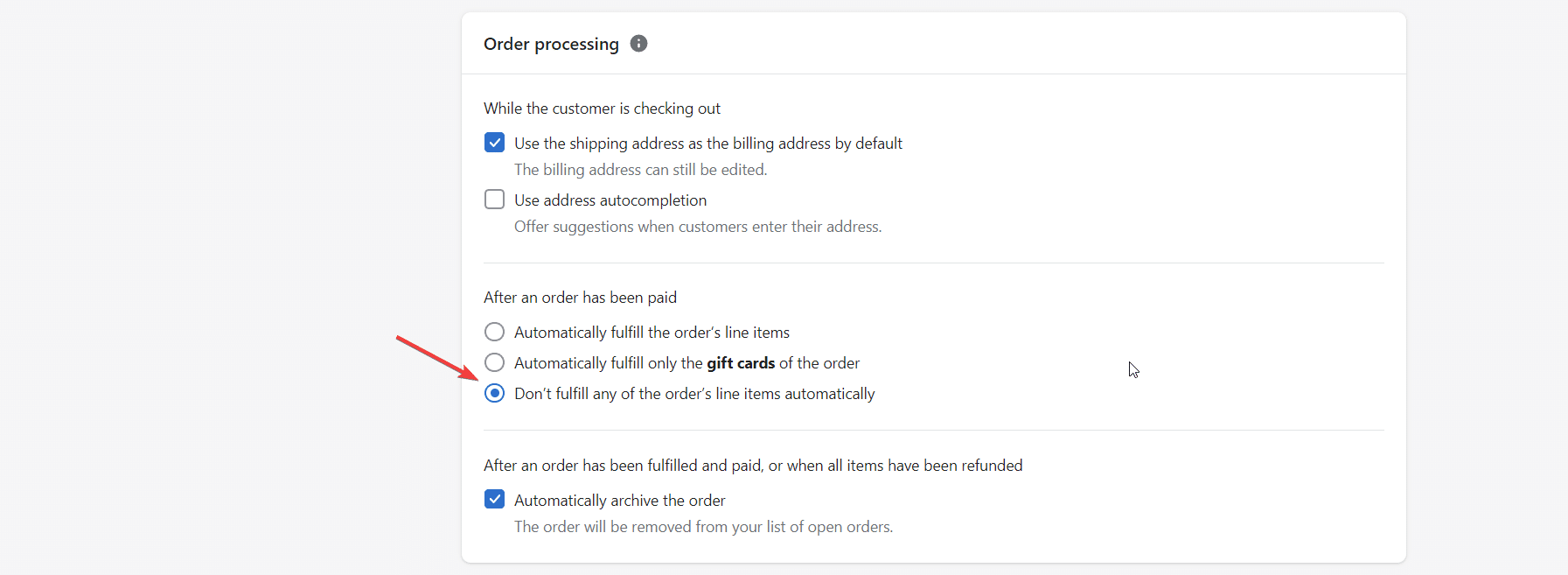Viewport: 1568px width, 575px height.
Task: Select radio for fulfilling the order's line items
Action: 495,332
